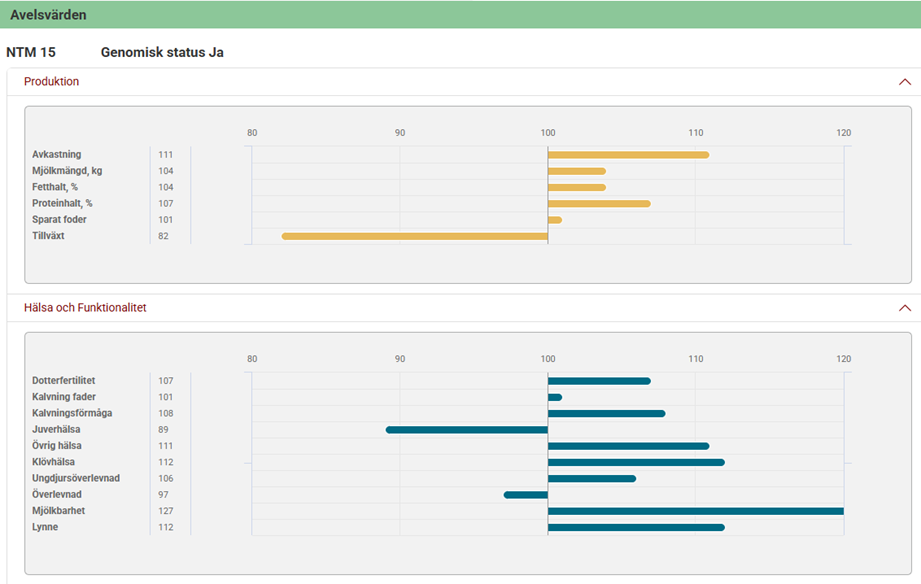Click the Mjölkbarhet value 127
The image size is (921, 584).
coord(165,511)
